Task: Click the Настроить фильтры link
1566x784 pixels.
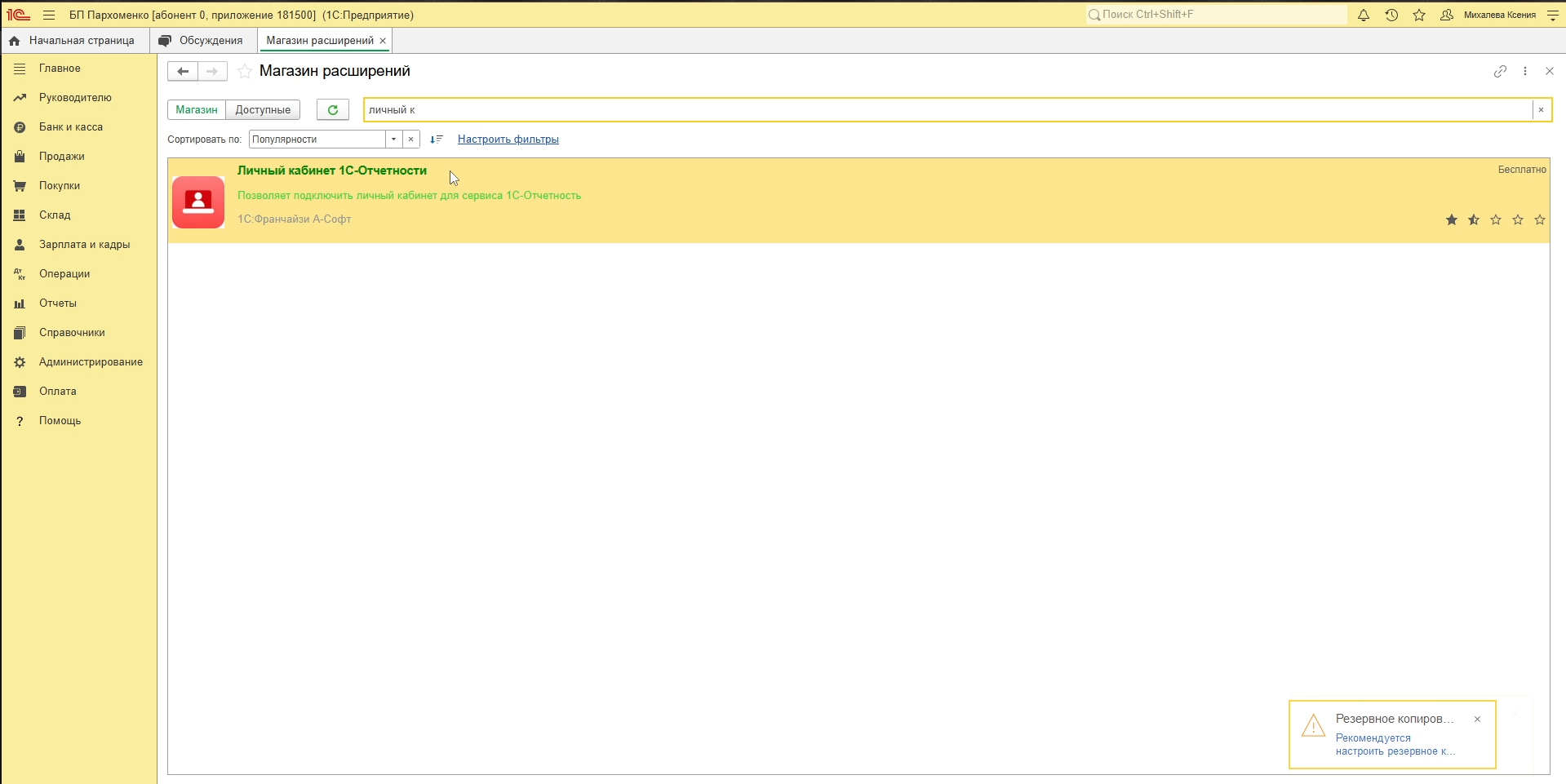Action: 508,140
